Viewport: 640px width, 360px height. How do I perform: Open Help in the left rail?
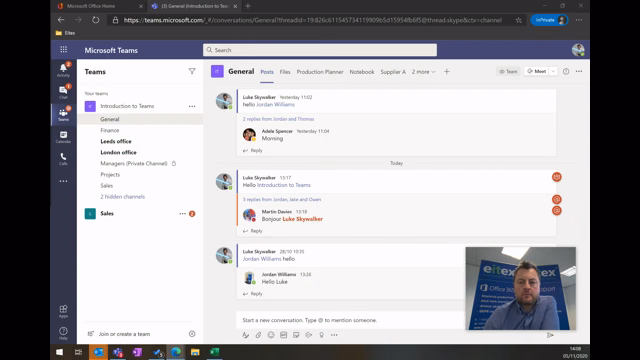[x=63, y=333]
